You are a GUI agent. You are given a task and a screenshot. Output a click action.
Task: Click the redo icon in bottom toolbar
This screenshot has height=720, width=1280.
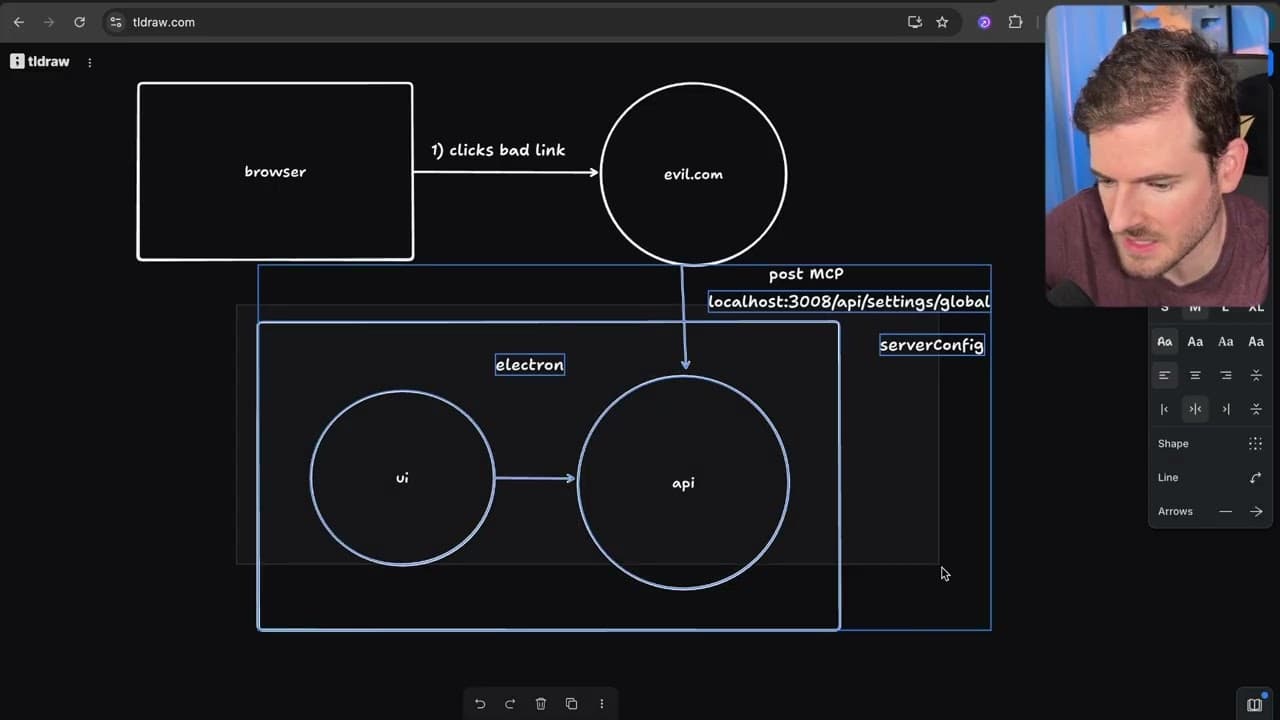(x=510, y=704)
